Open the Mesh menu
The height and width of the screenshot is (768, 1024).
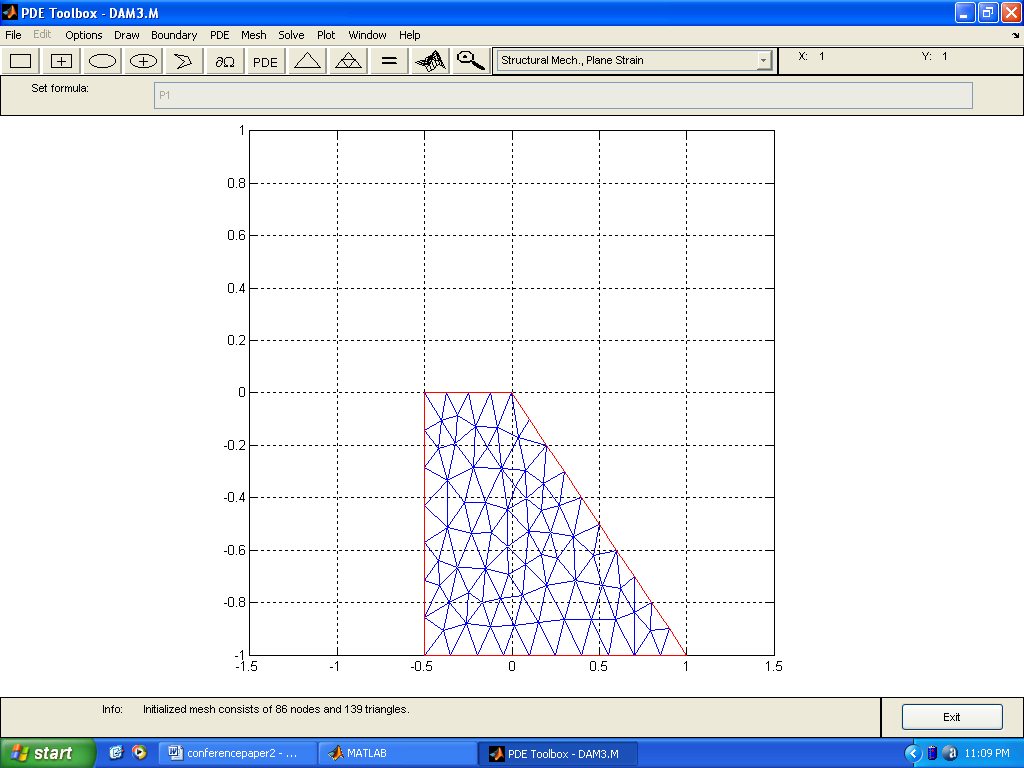tap(252, 35)
